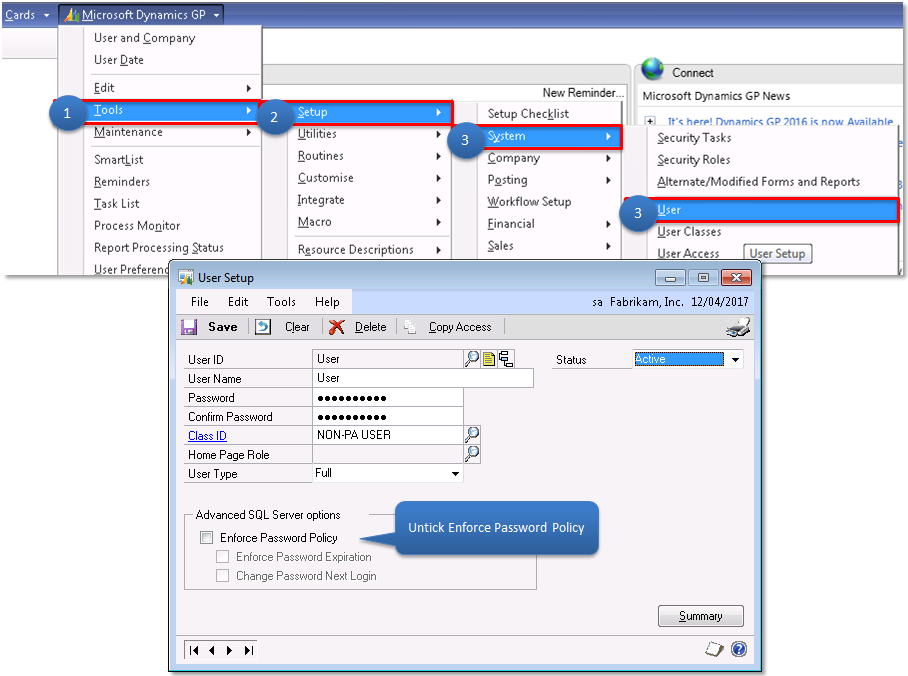908x676 pixels.
Task: Choose User in the System submenu
Action: point(776,210)
